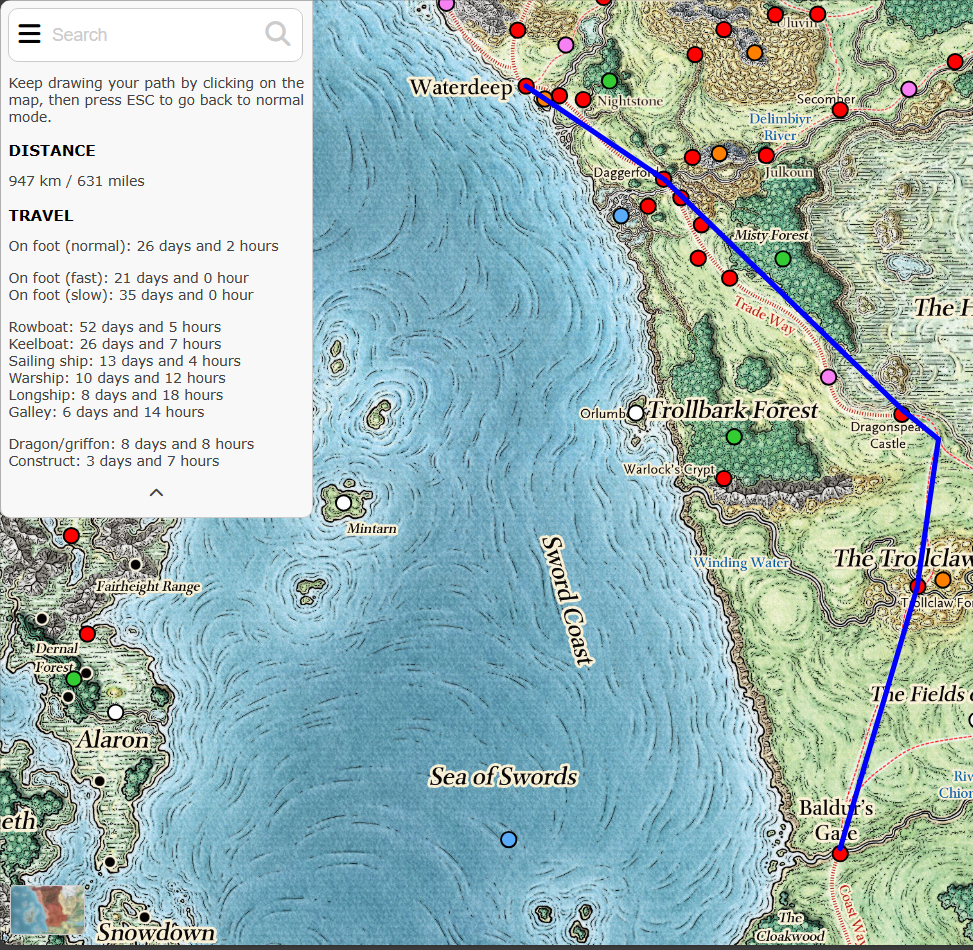Click the Sword Coast map label
This screenshot has height=950, width=973.
point(566,599)
